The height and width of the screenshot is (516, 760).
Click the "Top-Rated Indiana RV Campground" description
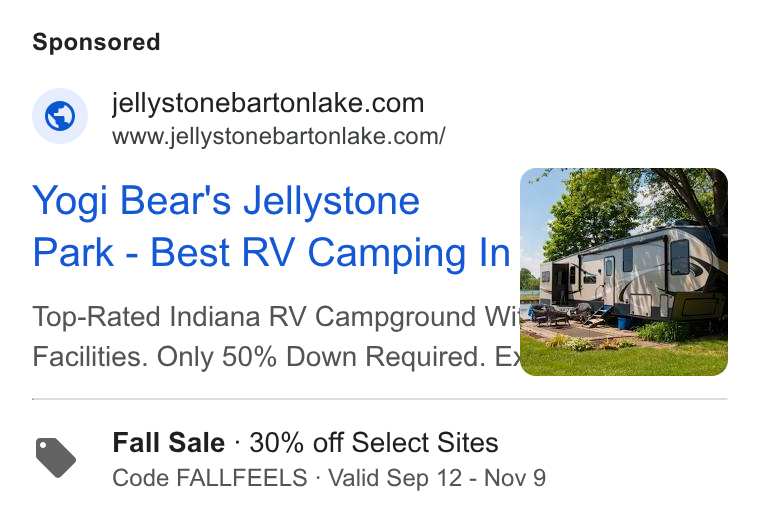tap(254, 317)
